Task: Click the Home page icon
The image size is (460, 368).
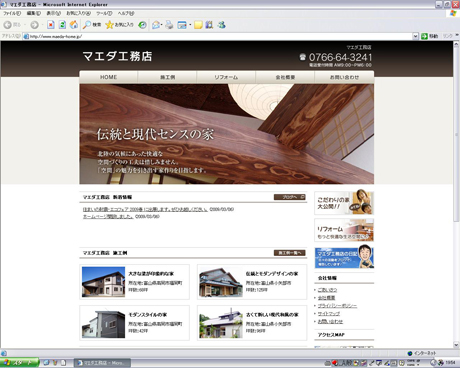Action: [x=74, y=25]
